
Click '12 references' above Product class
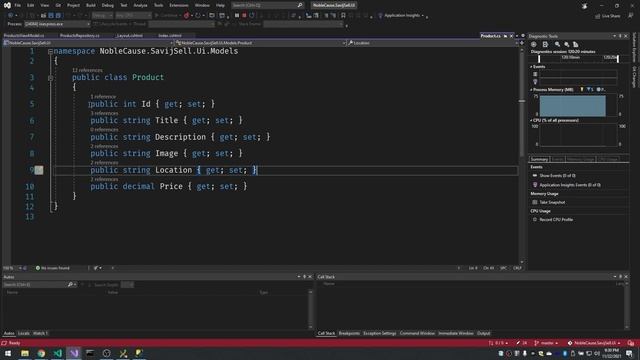tap(87, 70)
